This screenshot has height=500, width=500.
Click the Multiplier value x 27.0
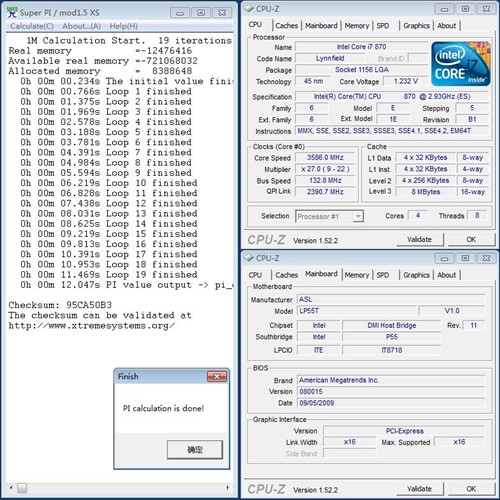point(325,169)
